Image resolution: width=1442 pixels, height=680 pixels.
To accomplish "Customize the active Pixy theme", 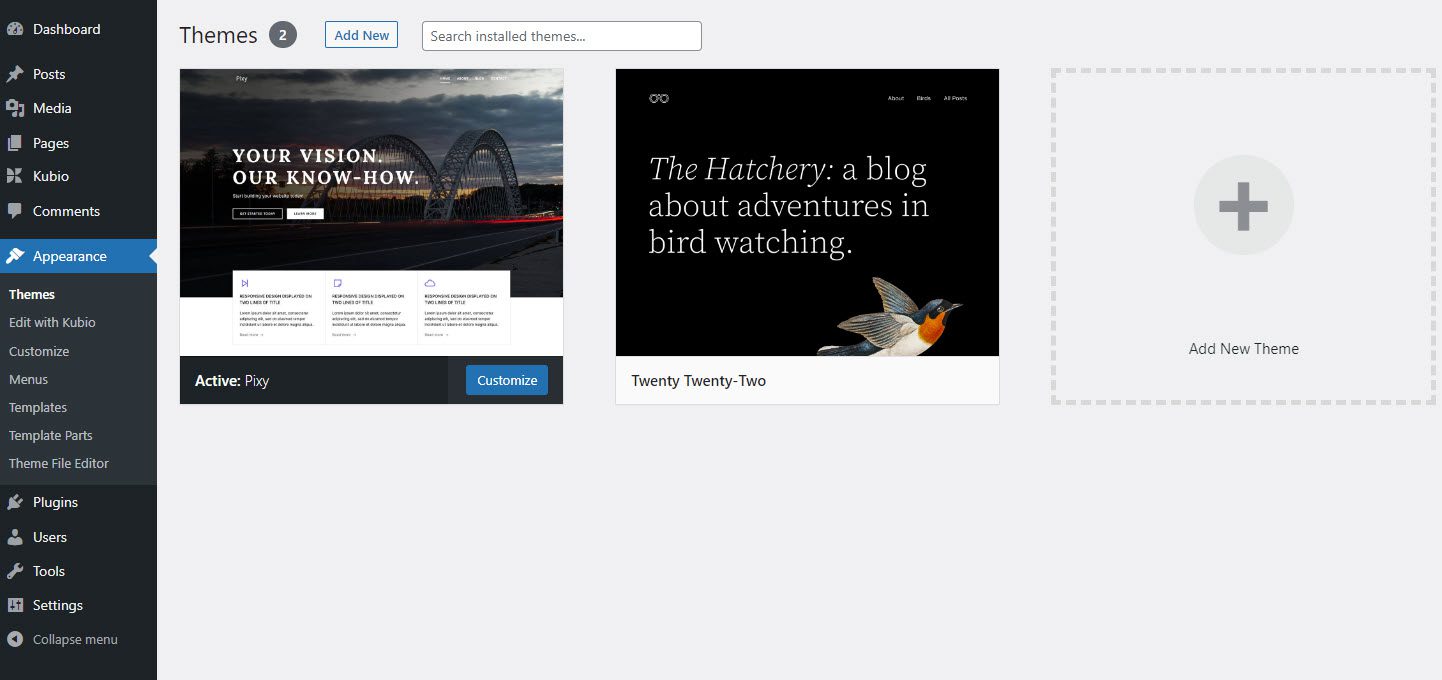I will coord(506,379).
